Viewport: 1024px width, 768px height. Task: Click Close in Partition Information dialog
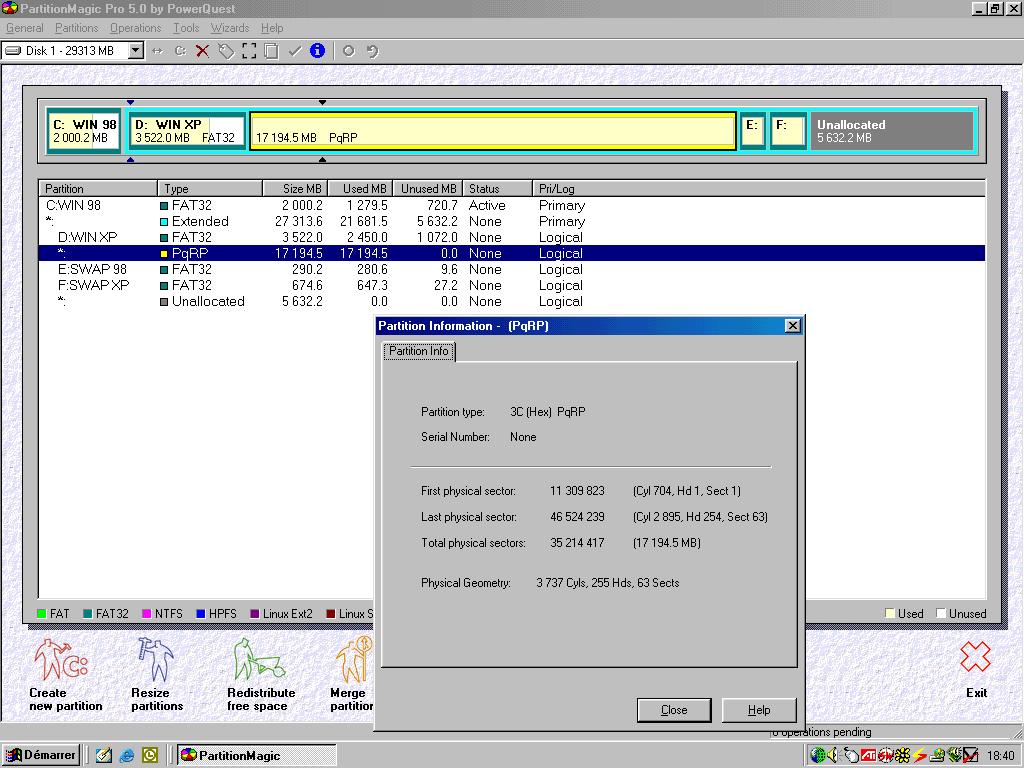click(674, 710)
